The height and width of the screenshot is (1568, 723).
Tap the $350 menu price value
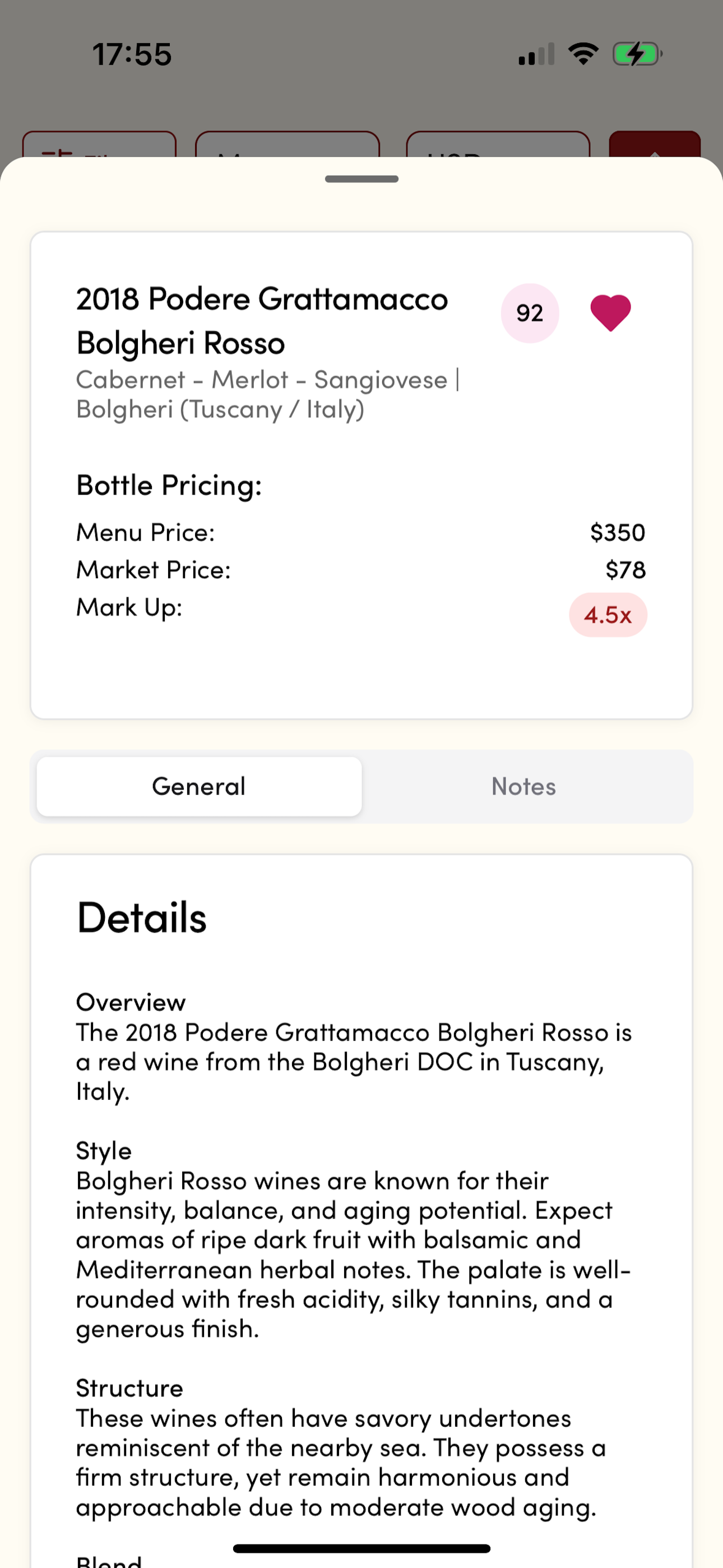(618, 533)
